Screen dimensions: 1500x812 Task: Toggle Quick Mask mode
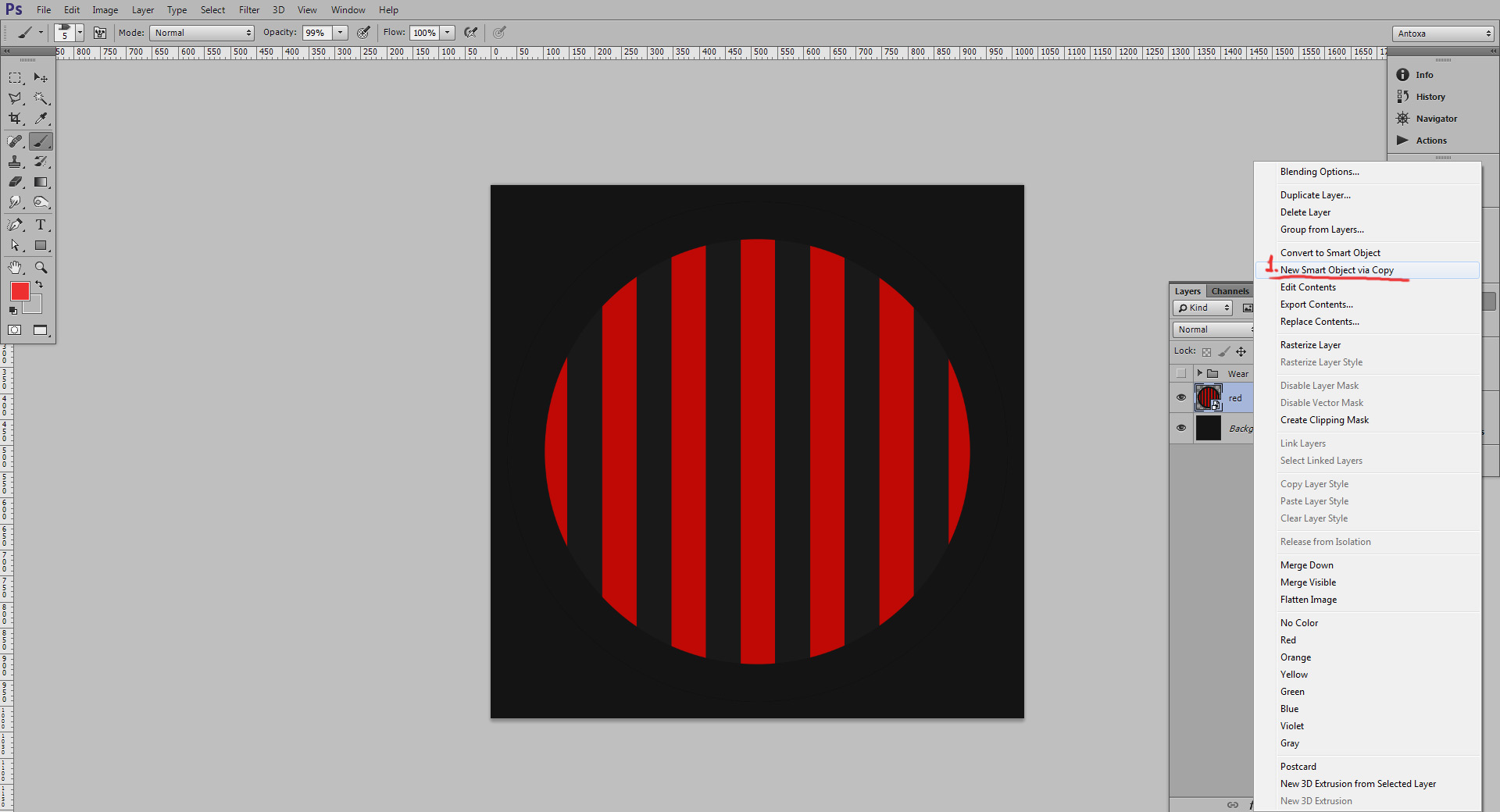[x=15, y=330]
